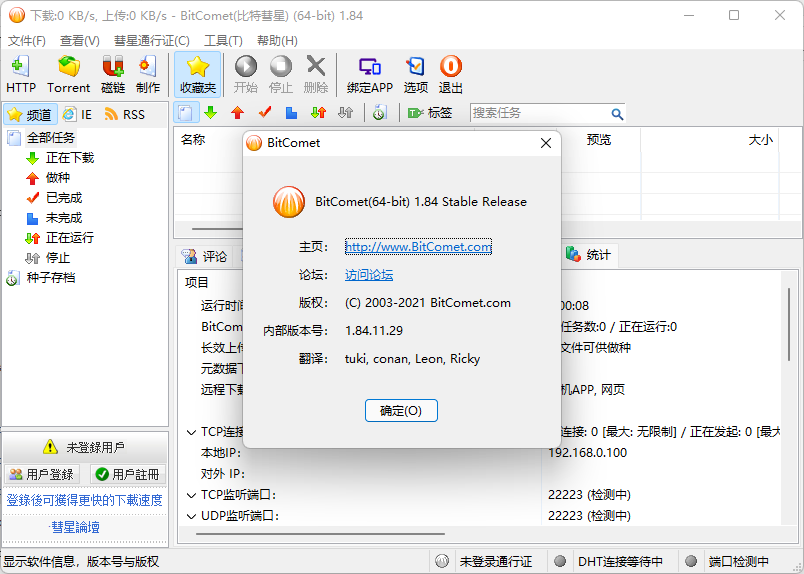Filter unfinished tasks blue icon
This screenshot has width=804, height=574.
coord(291,113)
